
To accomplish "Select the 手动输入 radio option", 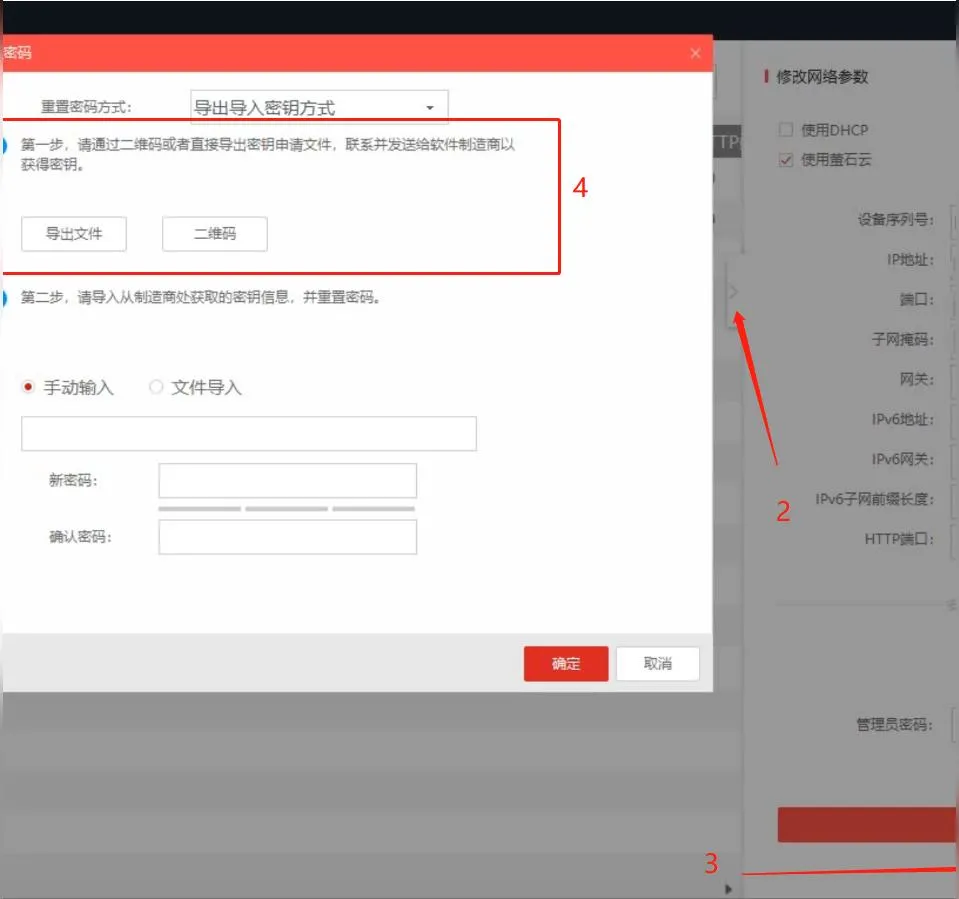I will click(28, 387).
